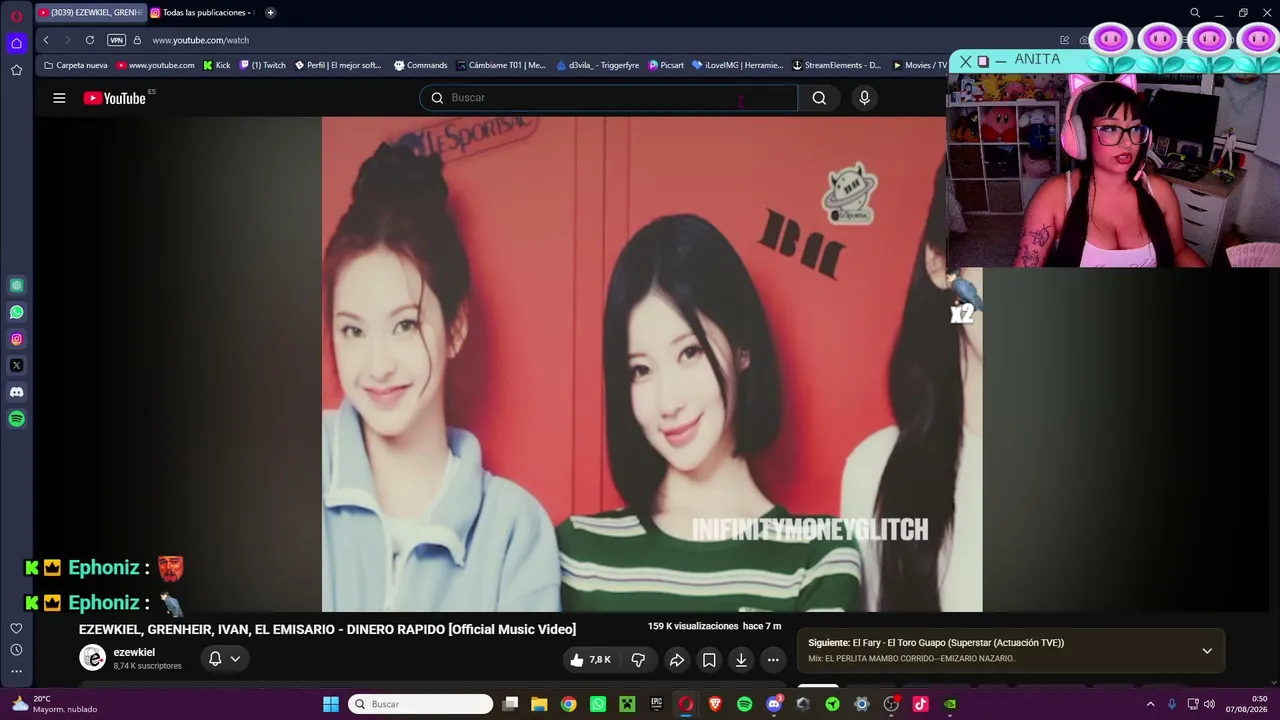The image size is (1280, 720).
Task: Open sidebar three-dots setup menu
Action: coord(16,672)
